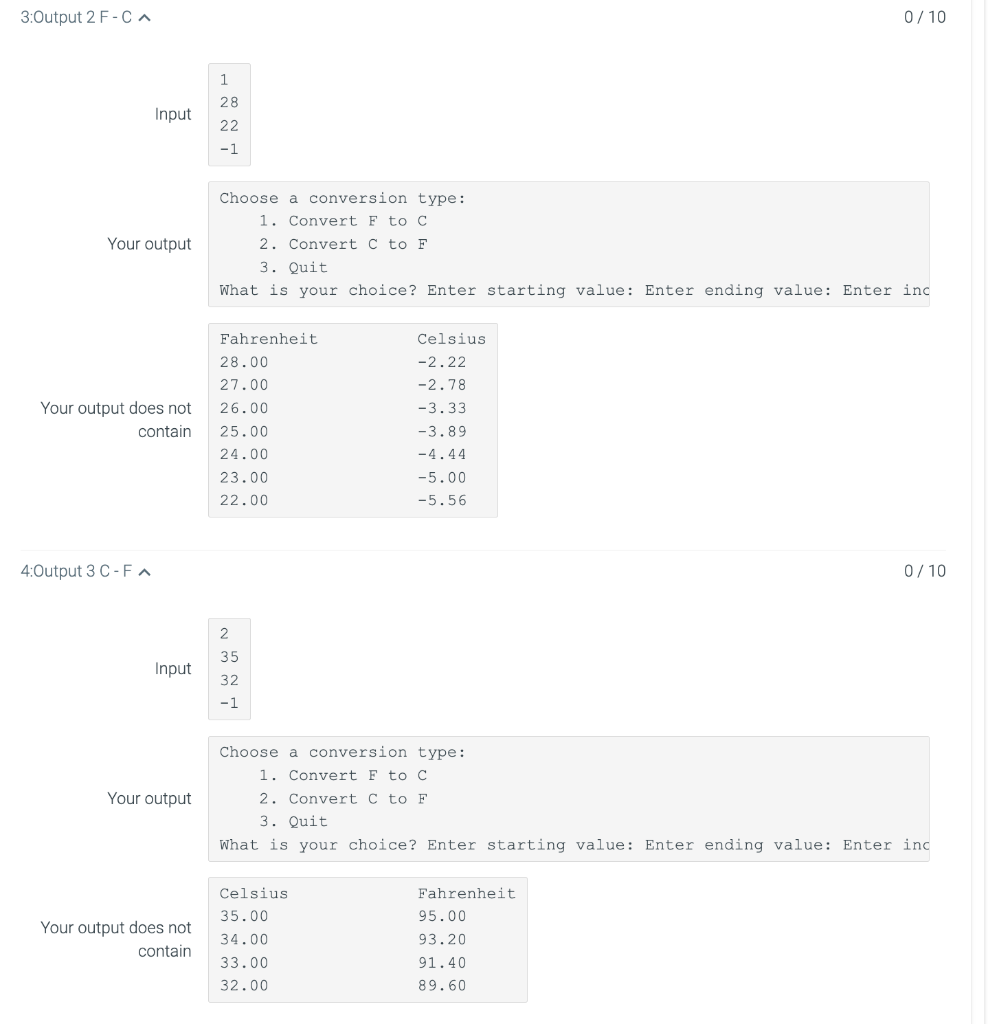Click the '0 / 10' score for test 4

click(x=924, y=571)
